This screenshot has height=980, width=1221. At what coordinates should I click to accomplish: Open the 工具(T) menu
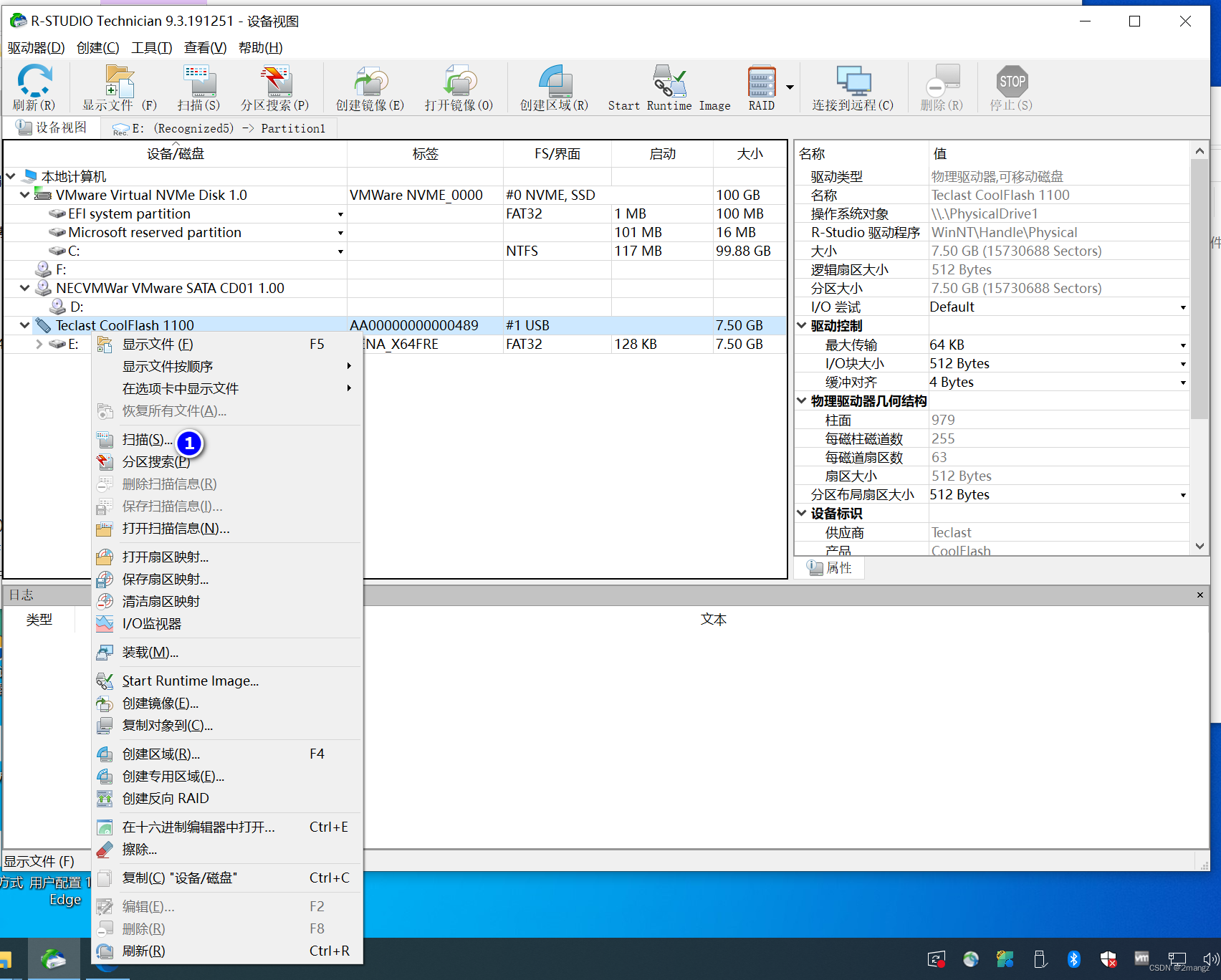(150, 47)
